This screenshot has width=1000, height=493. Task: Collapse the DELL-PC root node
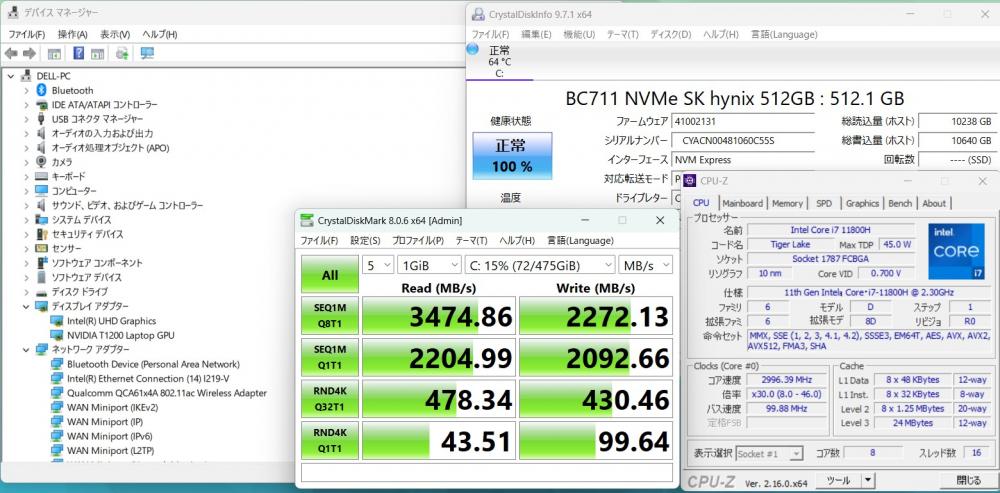coord(10,75)
